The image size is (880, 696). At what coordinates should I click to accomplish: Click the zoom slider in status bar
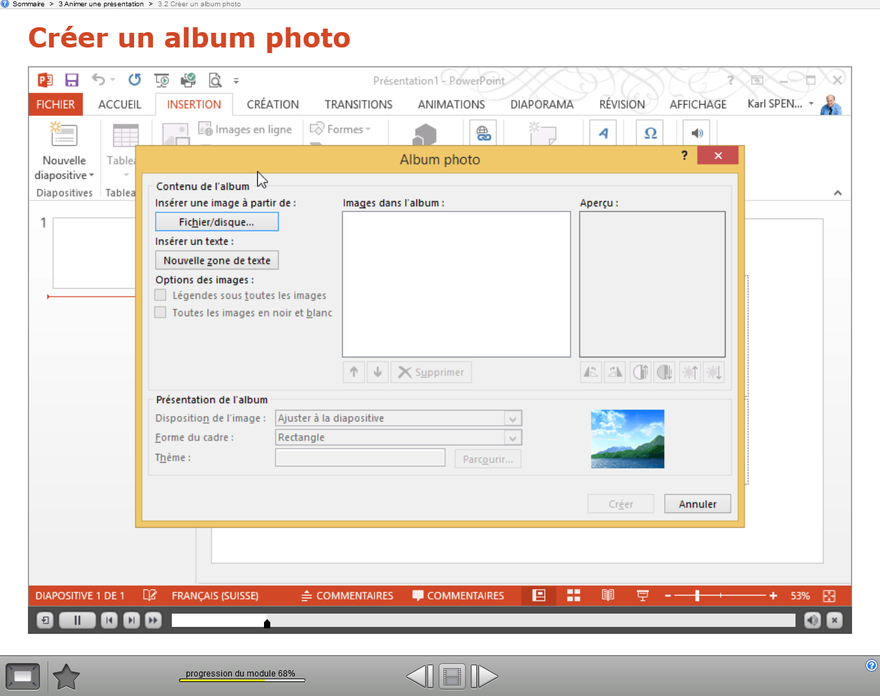point(697,596)
